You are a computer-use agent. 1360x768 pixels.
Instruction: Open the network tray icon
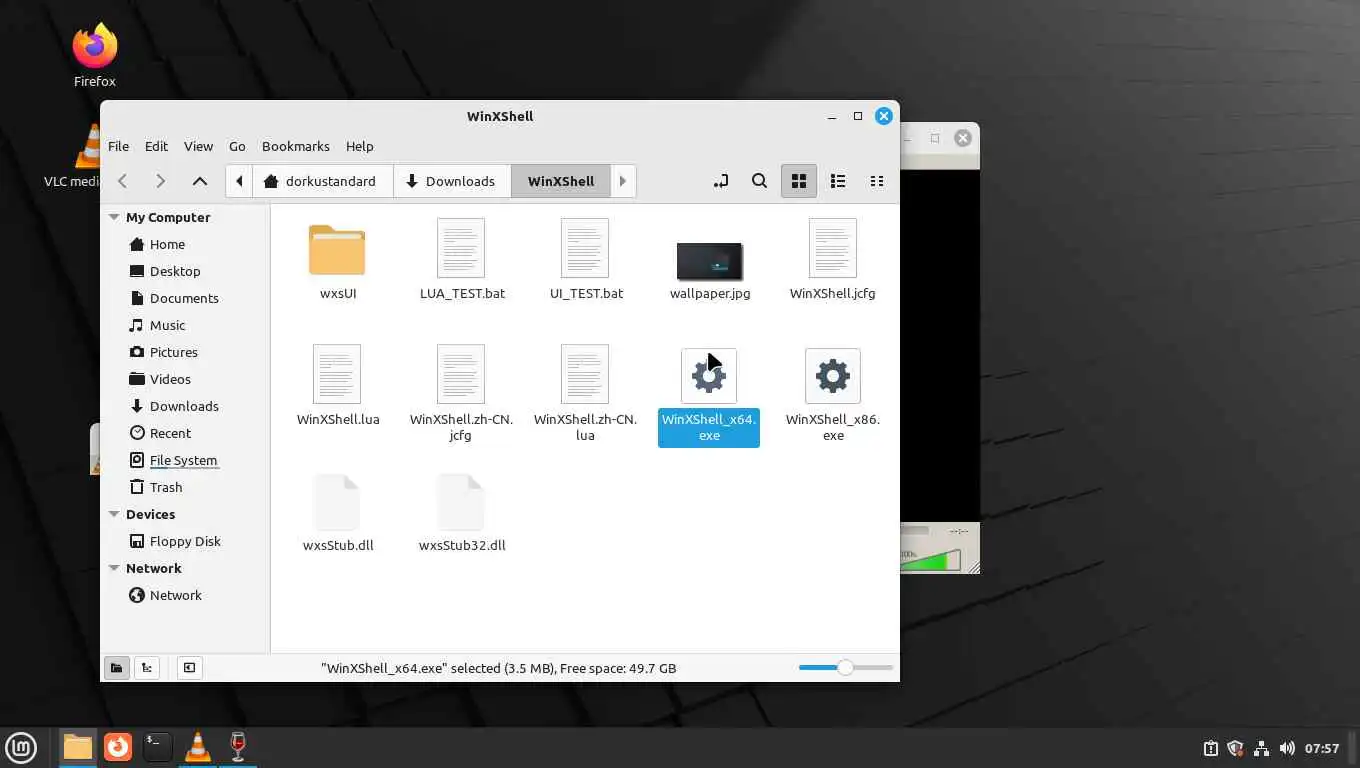pyautogui.click(x=1261, y=748)
